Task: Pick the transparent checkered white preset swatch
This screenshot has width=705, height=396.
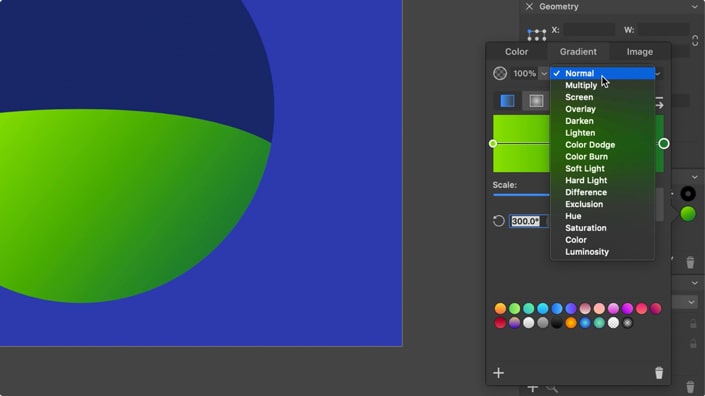Action: 613,323
